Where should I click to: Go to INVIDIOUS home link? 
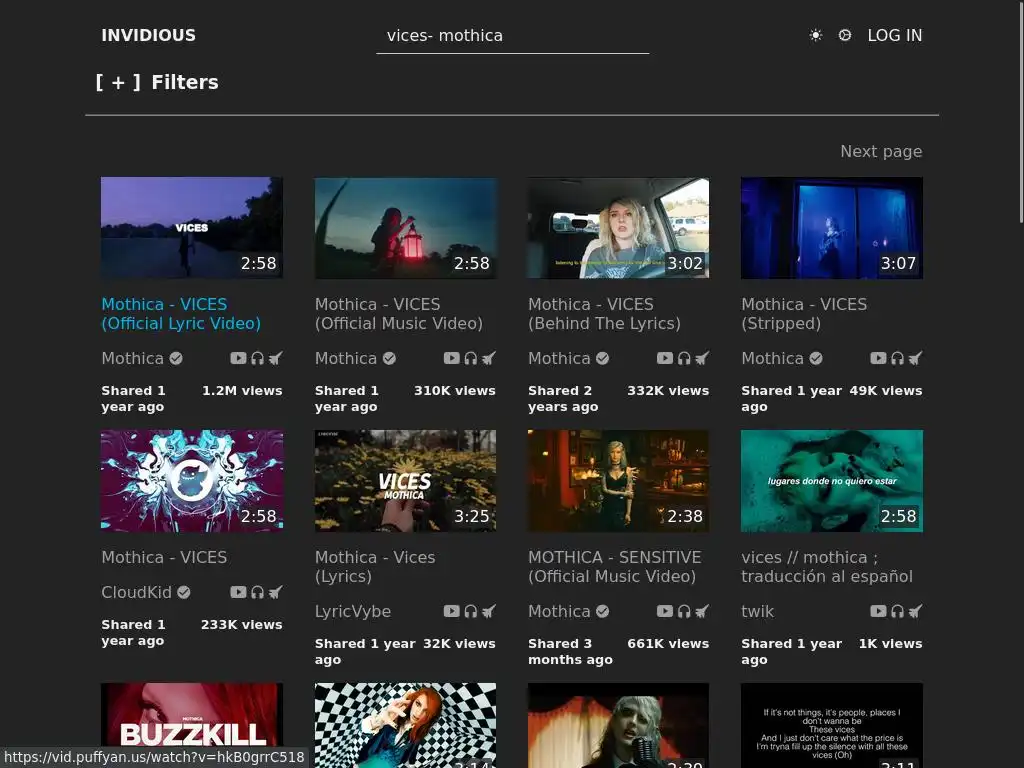coord(148,35)
